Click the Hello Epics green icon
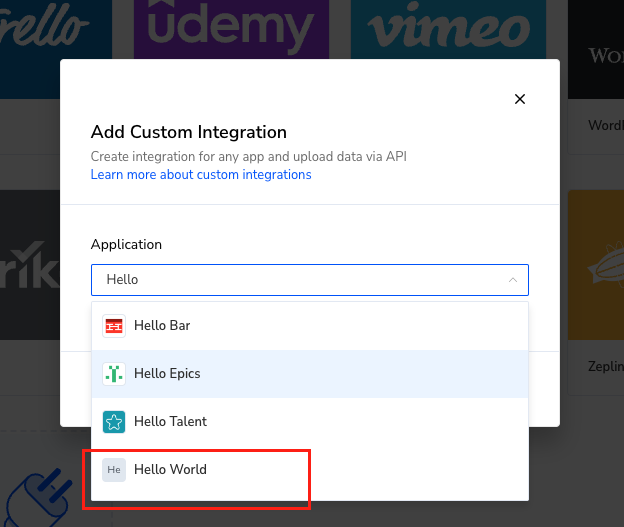The height and width of the screenshot is (527, 624). [x=114, y=374]
